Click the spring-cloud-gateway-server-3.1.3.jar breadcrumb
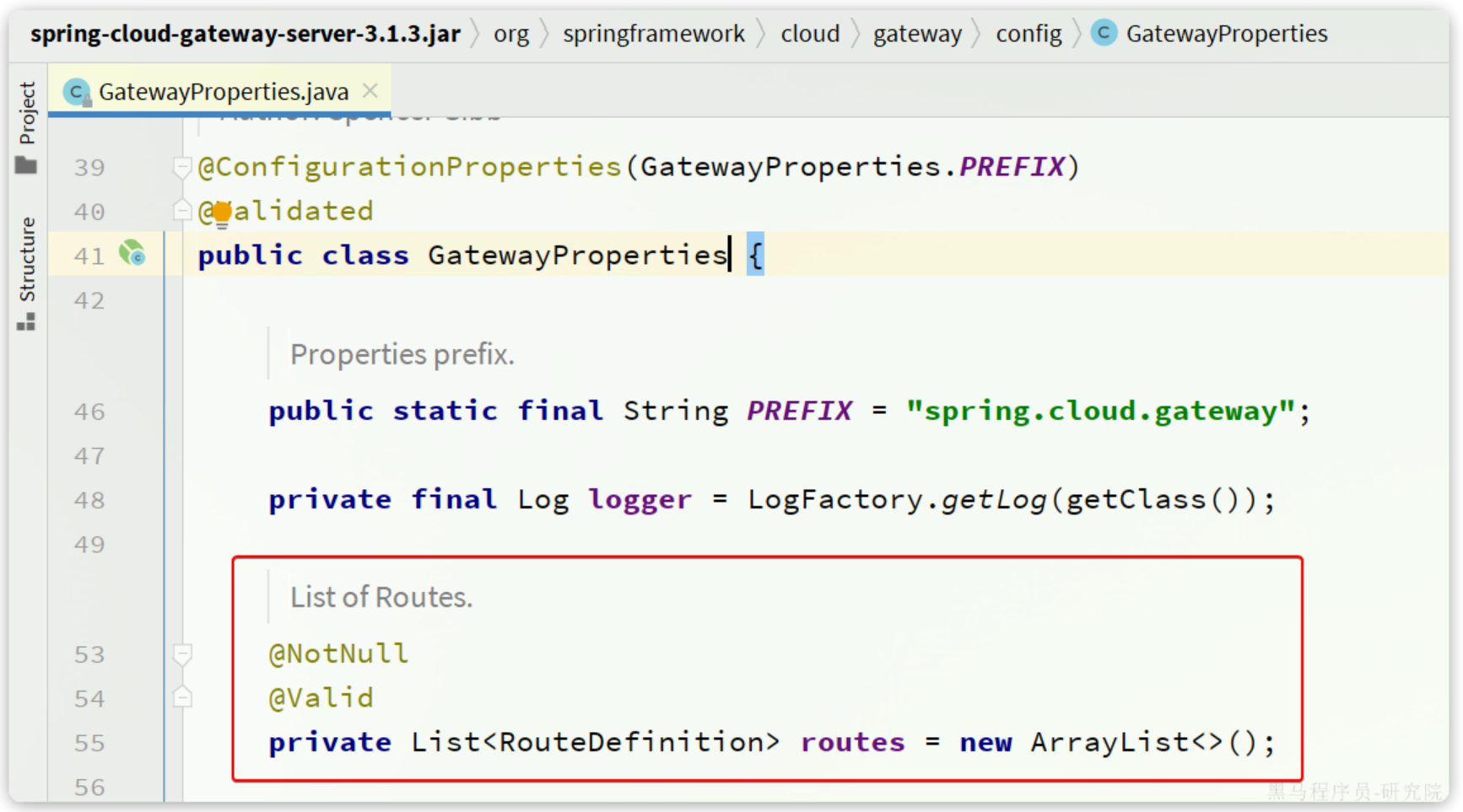The image size is (1463, 812). (x=246, y=34)
